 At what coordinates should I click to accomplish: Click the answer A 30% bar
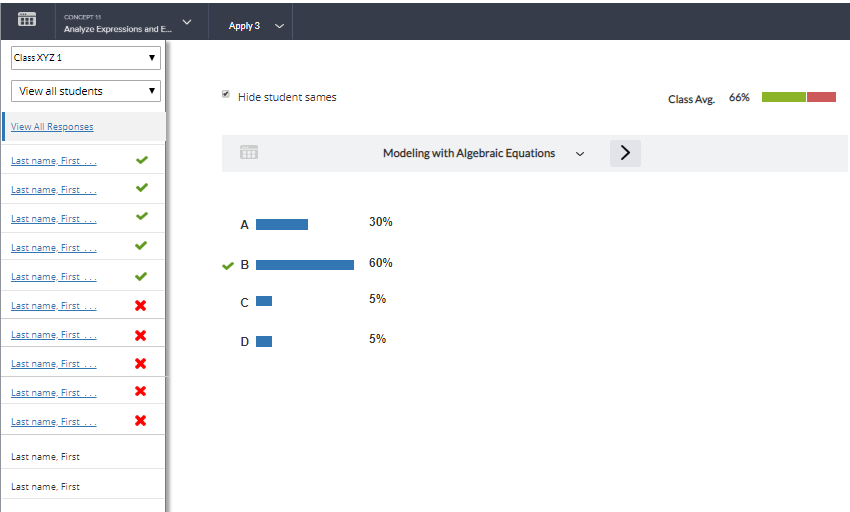(282, 225)
